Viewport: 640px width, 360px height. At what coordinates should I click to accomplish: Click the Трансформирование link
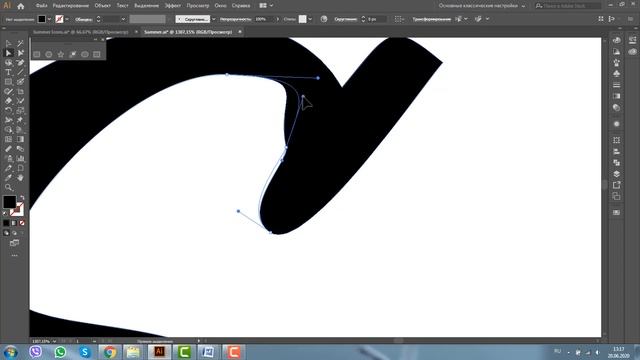[x=431, y=19]
